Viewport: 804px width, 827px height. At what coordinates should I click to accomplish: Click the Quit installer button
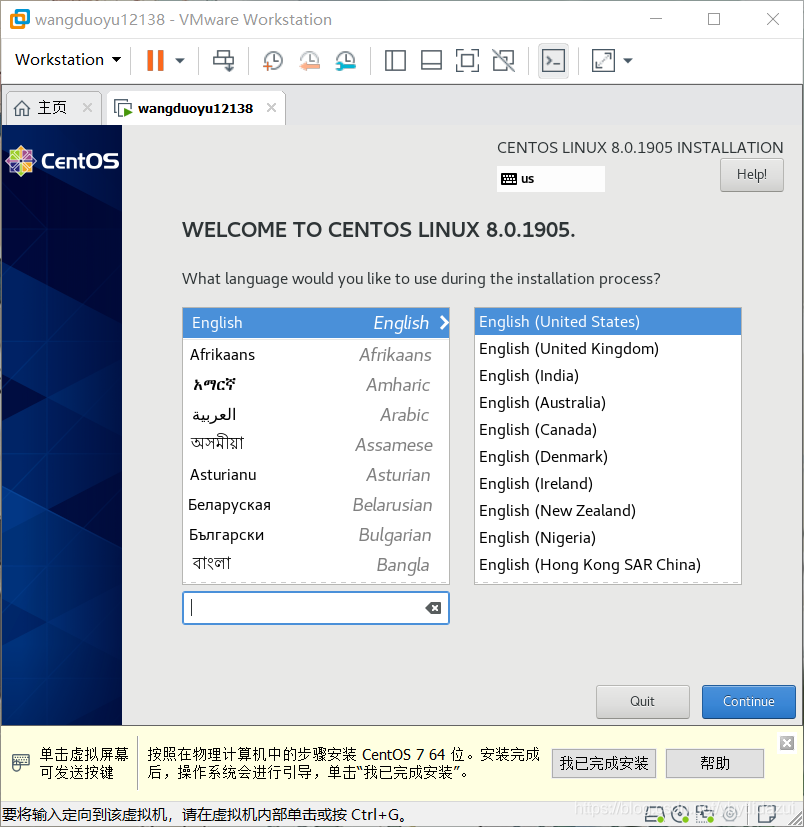[x=643, y=701]
